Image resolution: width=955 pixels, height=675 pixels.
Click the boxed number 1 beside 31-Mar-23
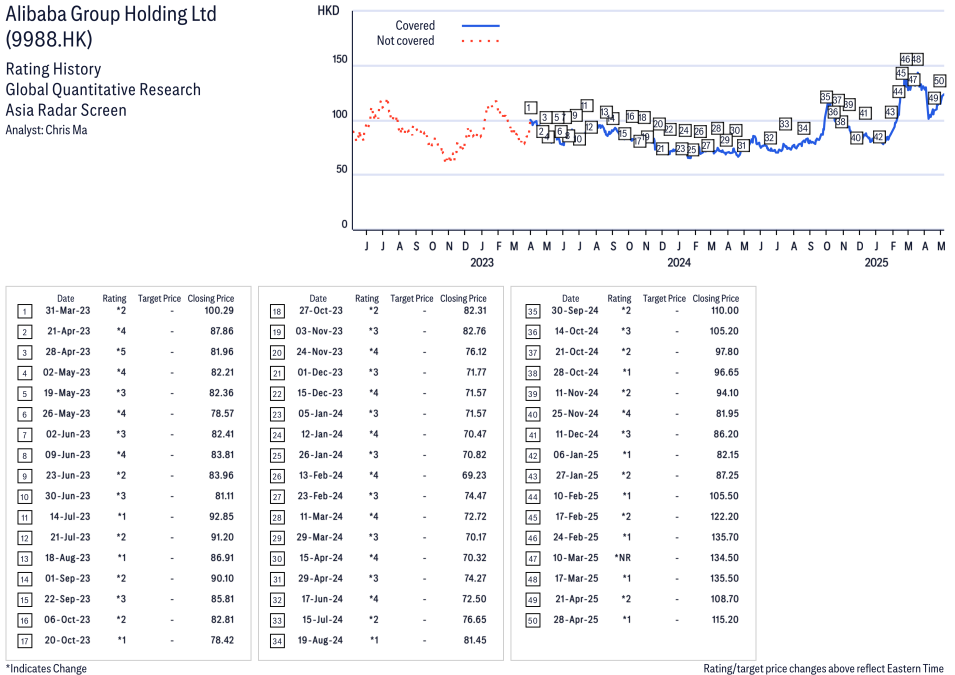[24, 312]
